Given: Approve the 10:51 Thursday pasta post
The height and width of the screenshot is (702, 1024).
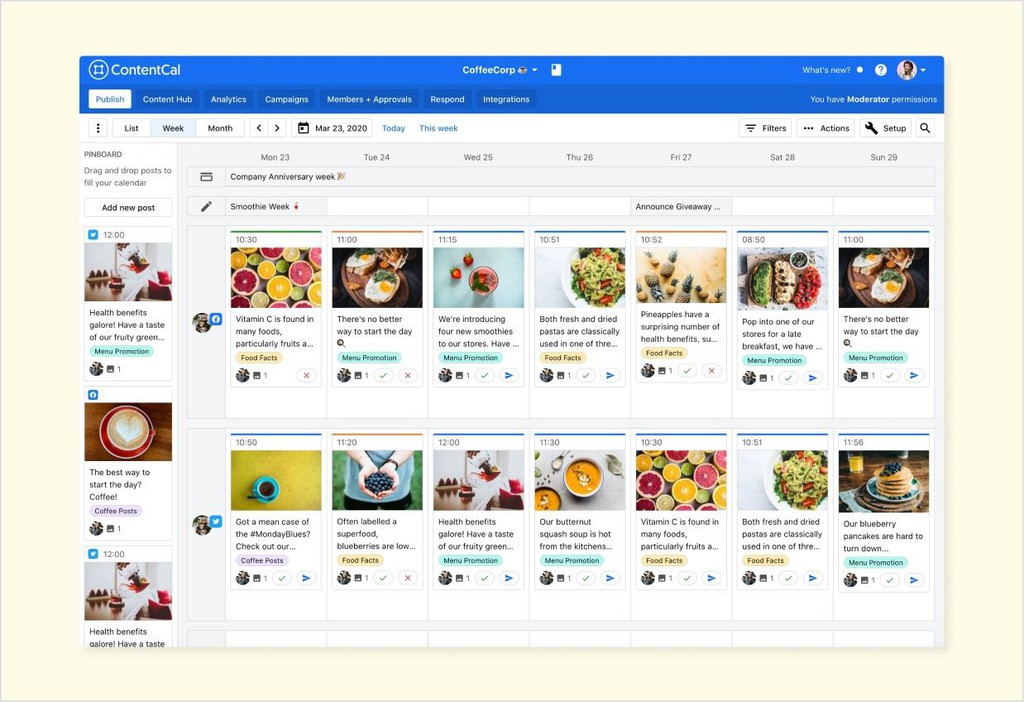Looking at the screenshot, I should coord(586,375).
